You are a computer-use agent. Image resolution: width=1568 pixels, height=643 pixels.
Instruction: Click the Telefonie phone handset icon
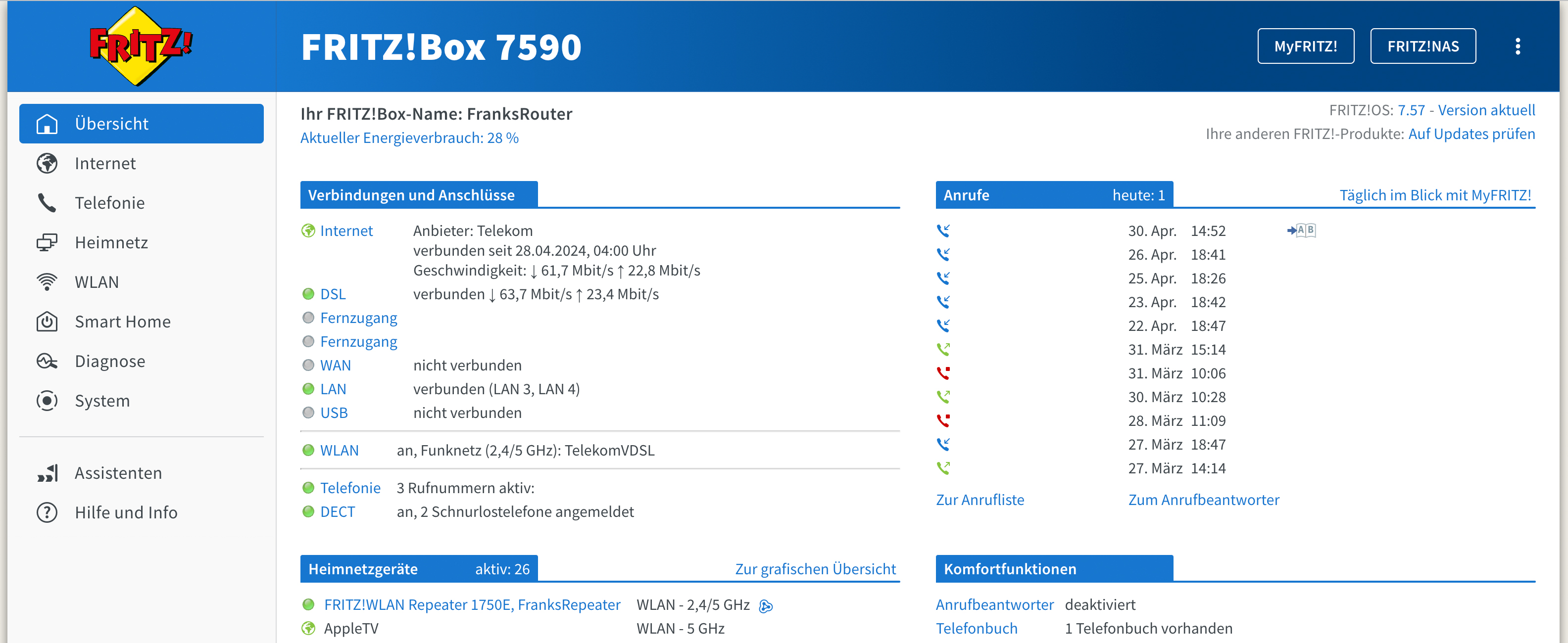point(47,203)
